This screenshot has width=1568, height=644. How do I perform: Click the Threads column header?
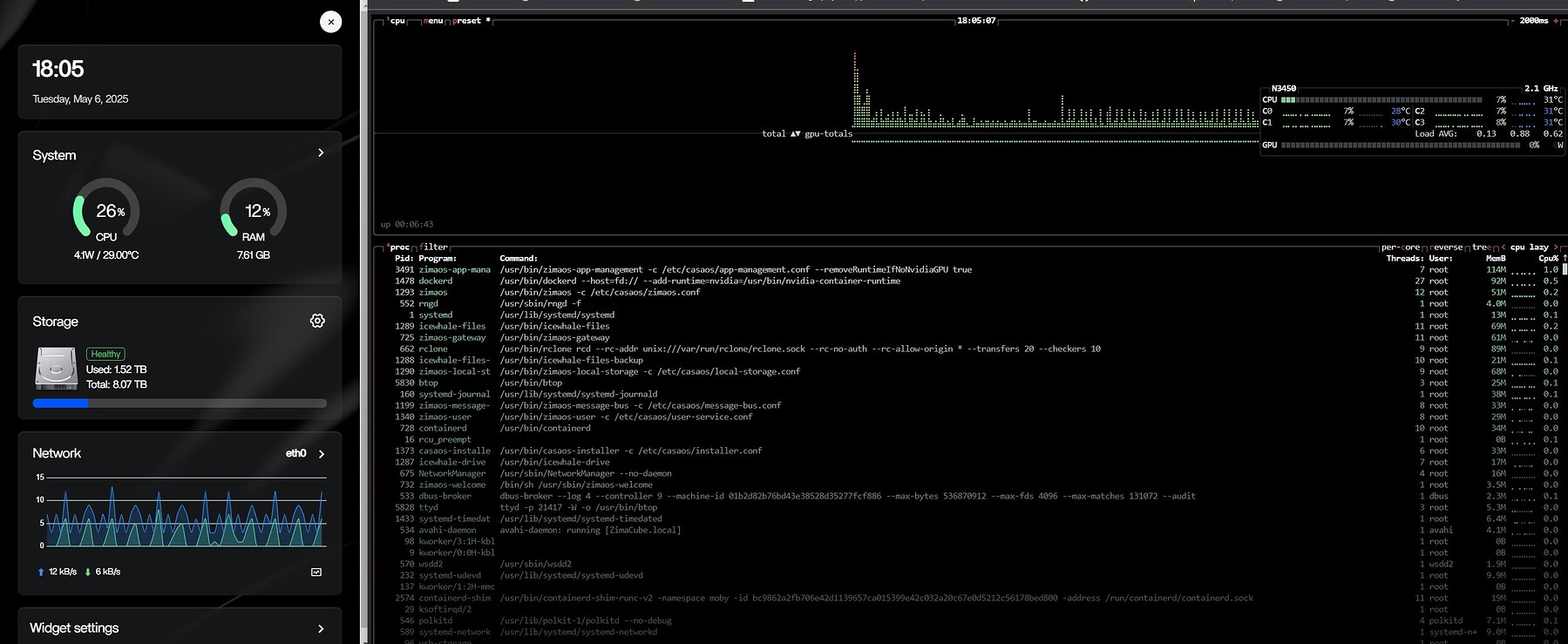click(1405, 259)
